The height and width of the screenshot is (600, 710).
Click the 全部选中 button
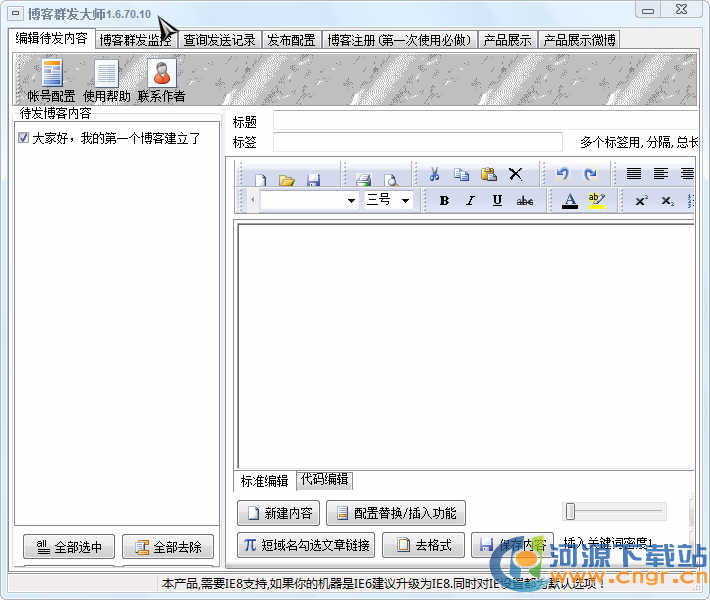(69, 547)
